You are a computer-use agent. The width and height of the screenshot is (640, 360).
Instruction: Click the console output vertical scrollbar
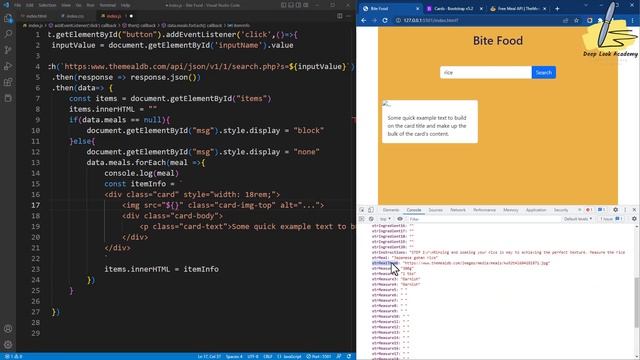[x=637, y=302]
